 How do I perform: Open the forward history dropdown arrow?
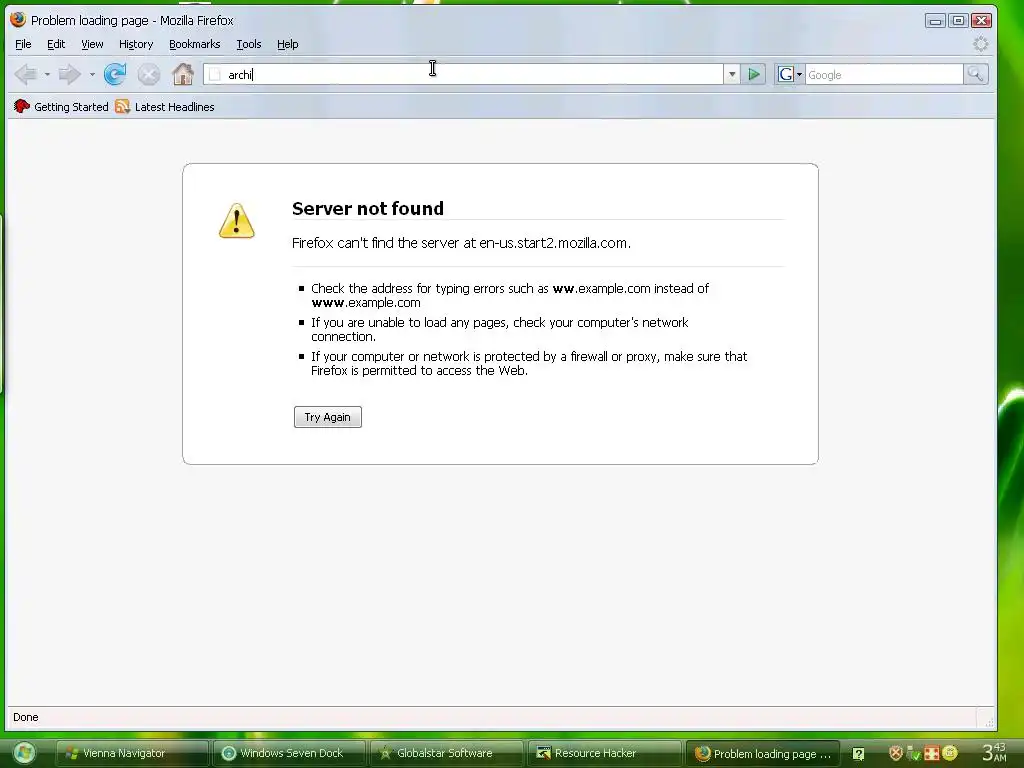pyautogui.click(x=92, y=74)
